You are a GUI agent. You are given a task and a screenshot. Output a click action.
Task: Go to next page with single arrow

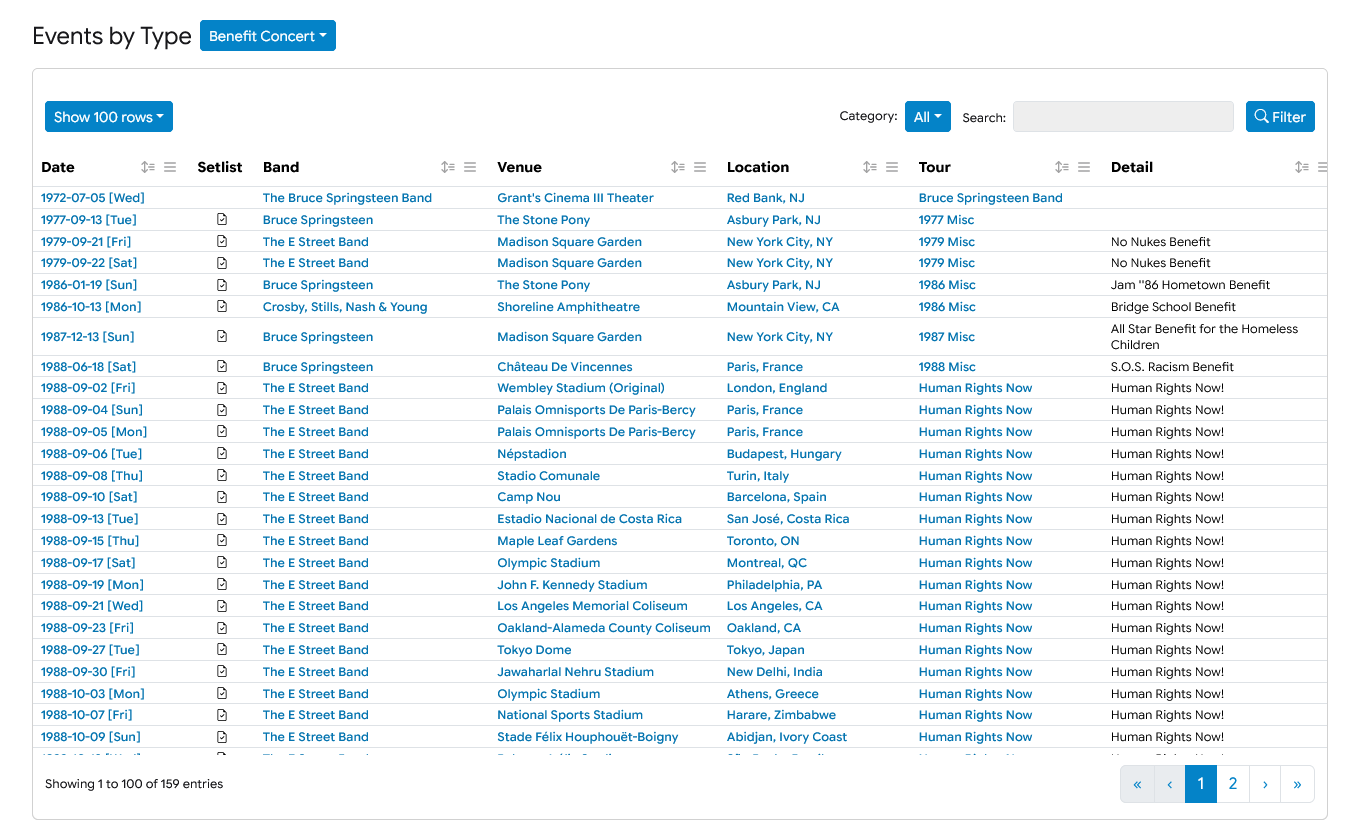pyautogui.click(x=1265, y=784)
